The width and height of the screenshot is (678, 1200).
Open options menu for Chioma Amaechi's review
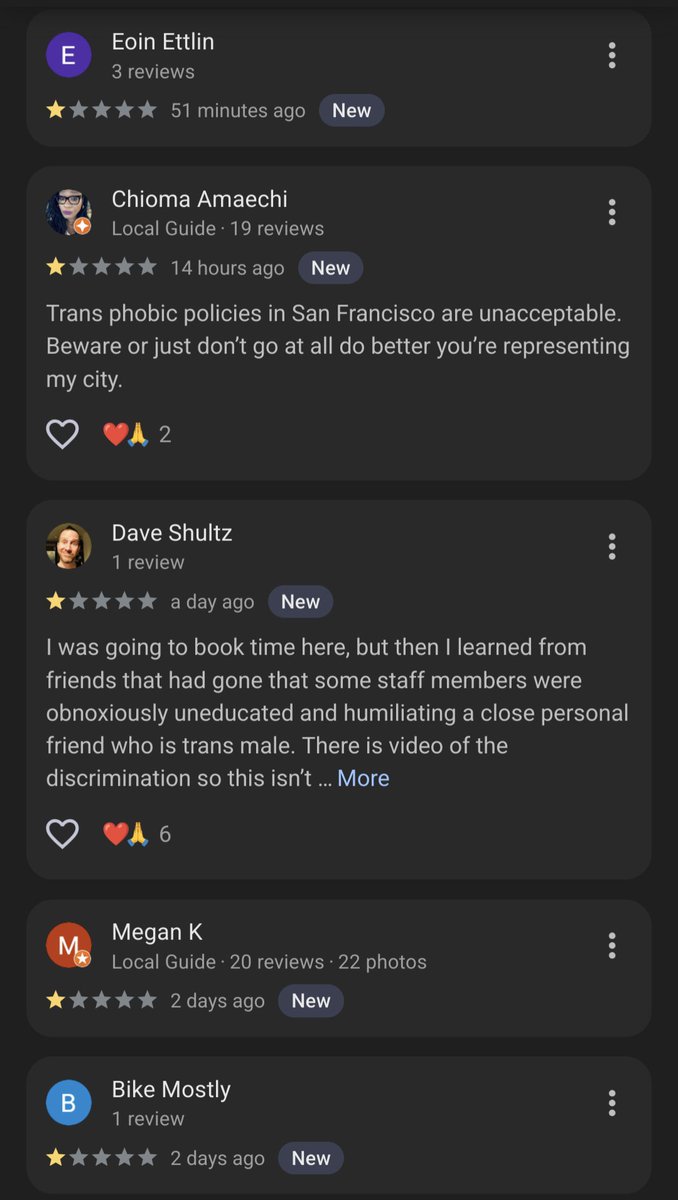[611, 212]
